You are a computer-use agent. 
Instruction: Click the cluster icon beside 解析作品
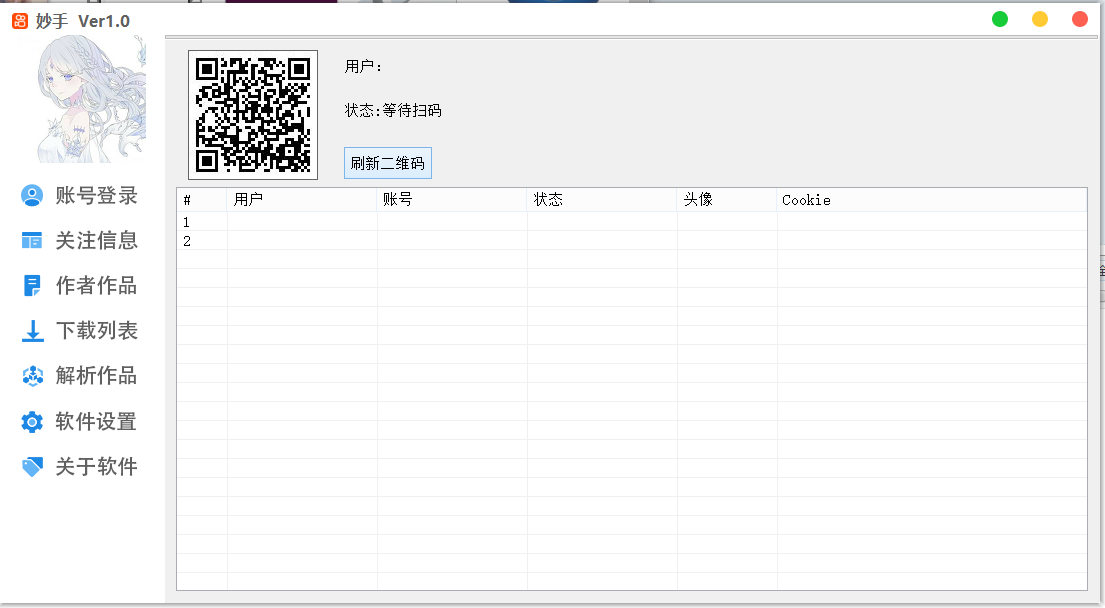coord(32,376)
